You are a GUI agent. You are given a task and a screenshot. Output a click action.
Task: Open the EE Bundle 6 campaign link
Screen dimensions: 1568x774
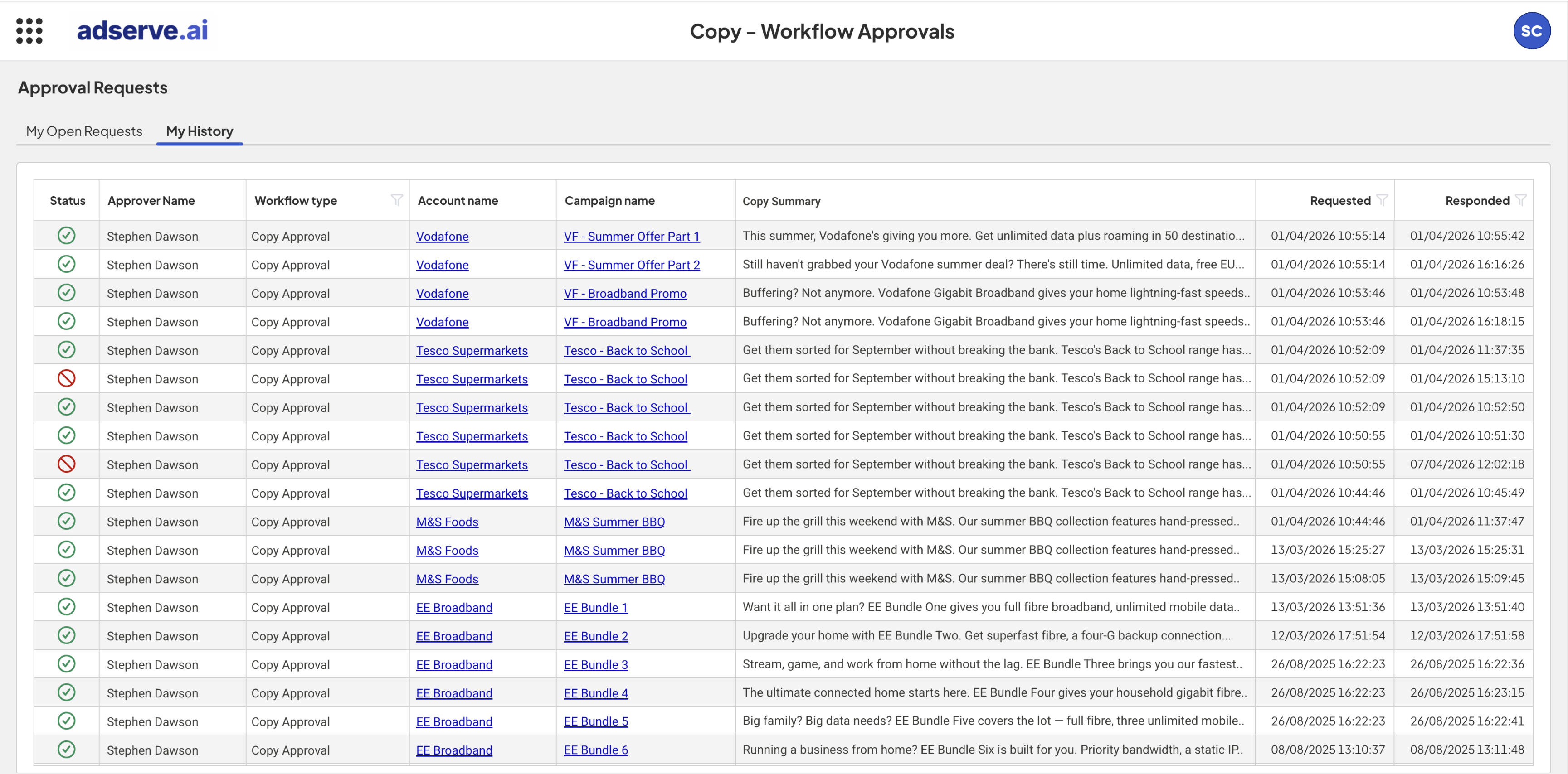coord(596,750)
